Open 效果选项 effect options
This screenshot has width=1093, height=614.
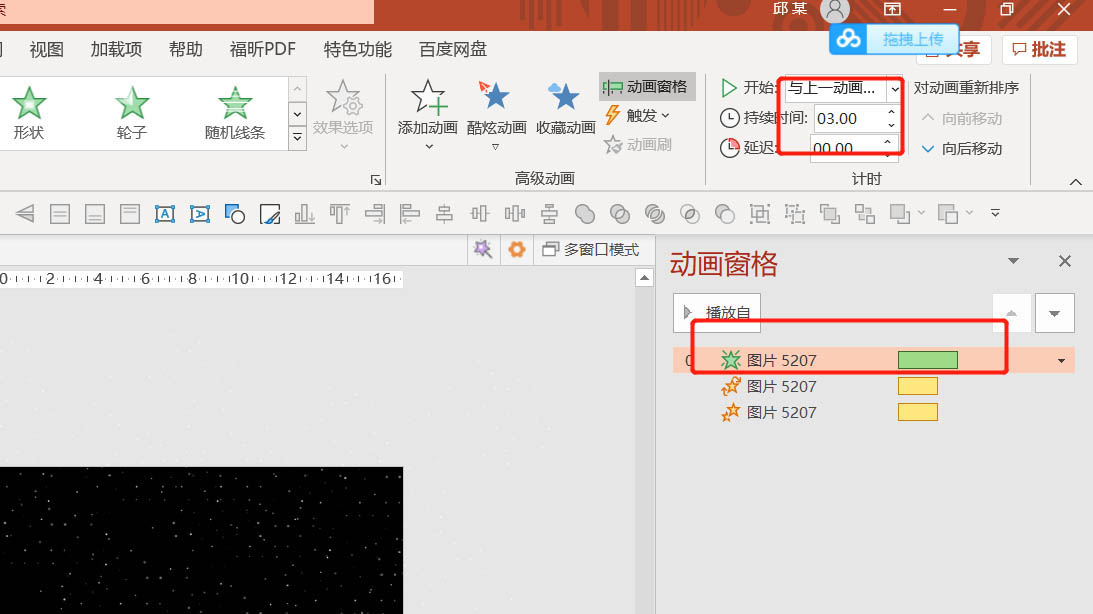pos(343,114)
